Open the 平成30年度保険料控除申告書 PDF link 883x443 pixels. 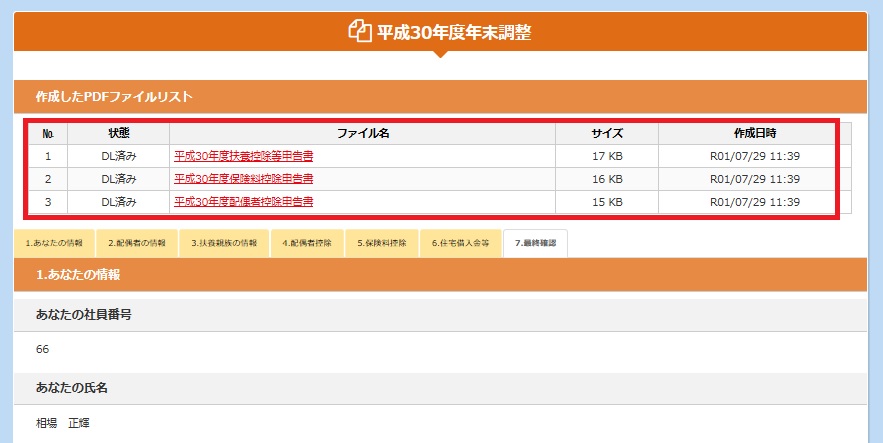coord(244,179)
